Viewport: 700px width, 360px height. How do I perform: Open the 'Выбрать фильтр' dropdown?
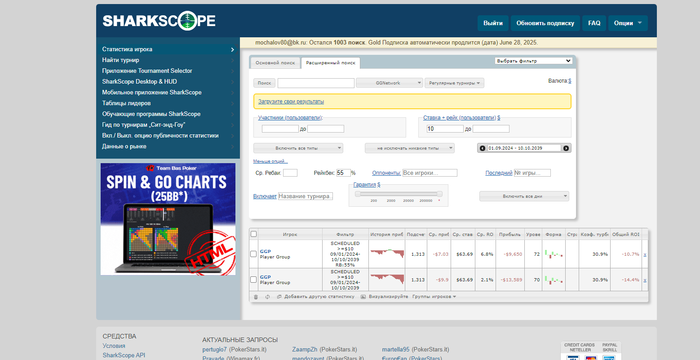point(533,61)
